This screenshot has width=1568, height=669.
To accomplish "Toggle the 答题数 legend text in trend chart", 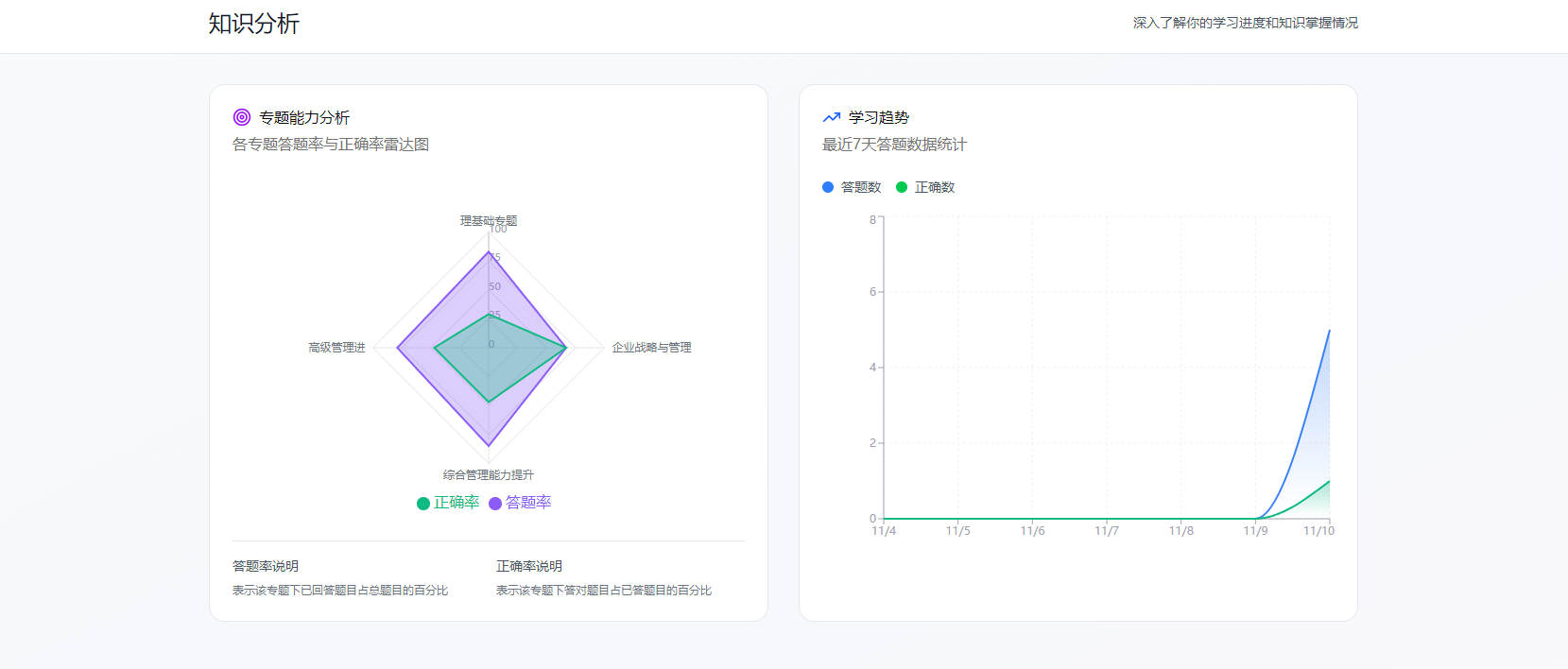I will (861, 187).
